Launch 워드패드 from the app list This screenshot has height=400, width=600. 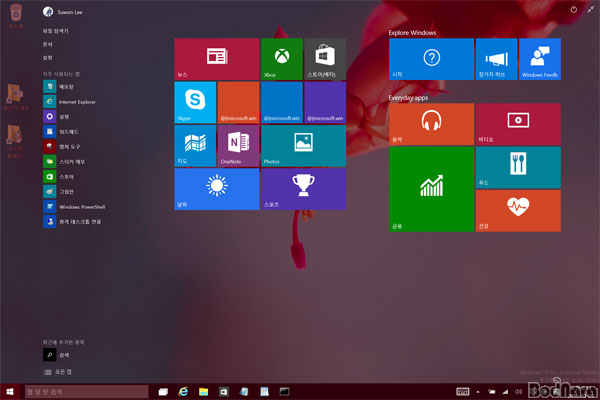tap(60, 132)
